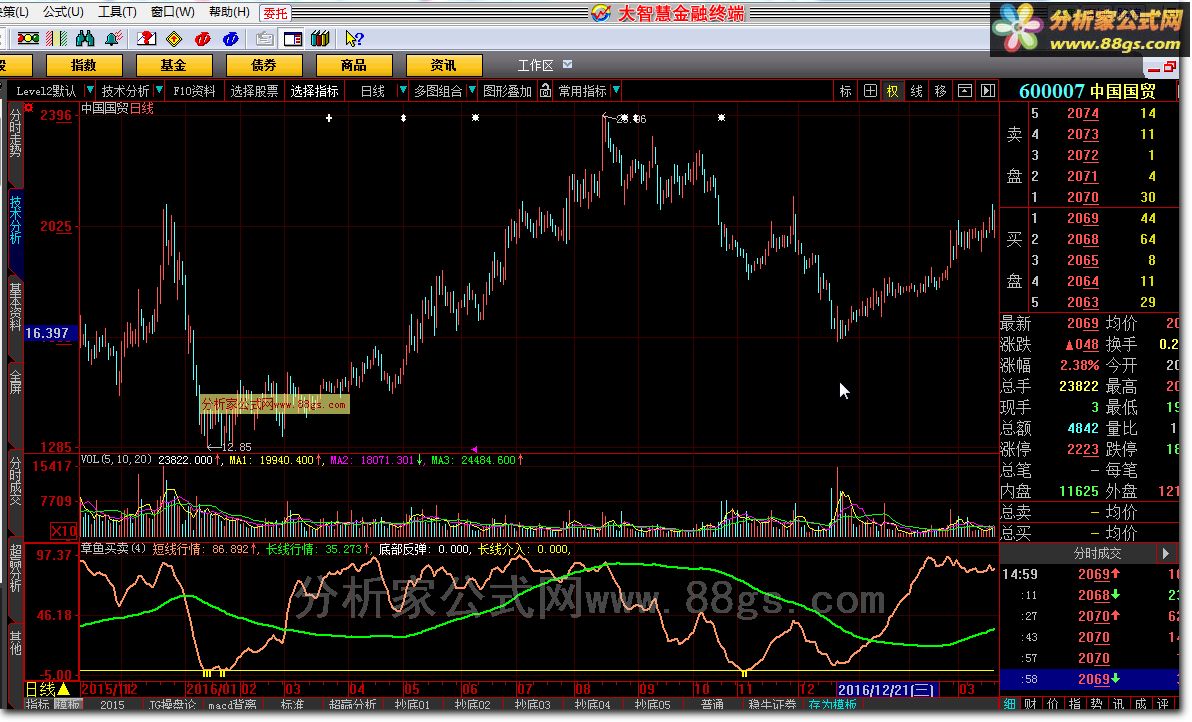Image resolution: width=1192 pixels, height=722 pixels.
Task: Select the 稳牛证券 template tab
Action: coord(772,705)
